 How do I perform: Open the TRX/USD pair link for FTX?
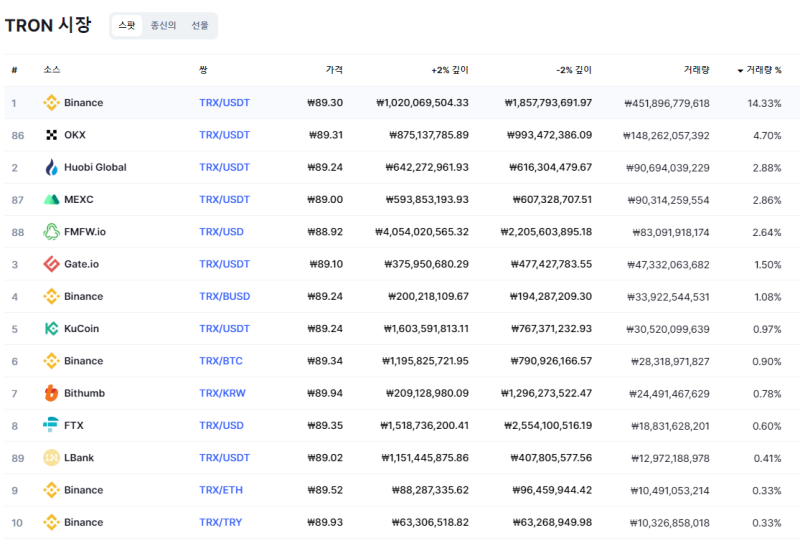221,426
